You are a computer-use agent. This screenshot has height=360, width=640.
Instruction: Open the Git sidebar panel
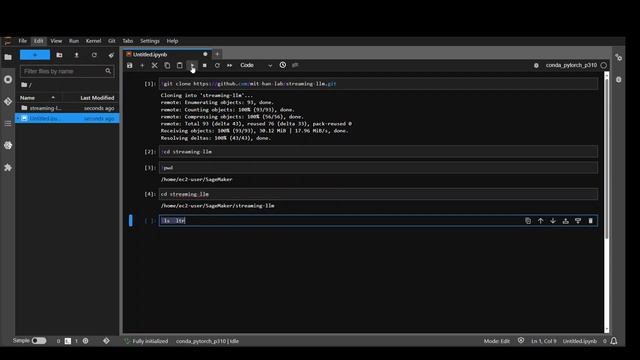[8, 101]
